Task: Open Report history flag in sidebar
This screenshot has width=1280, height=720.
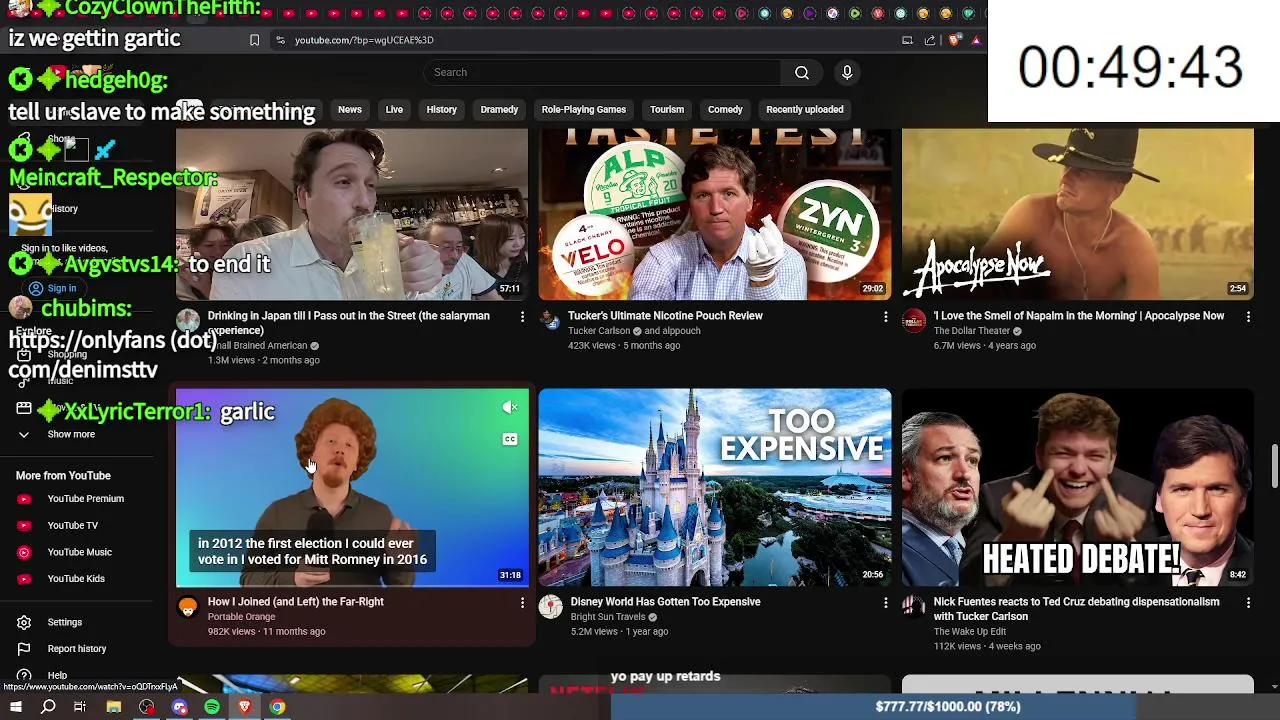Action: [x=24, y=649]
